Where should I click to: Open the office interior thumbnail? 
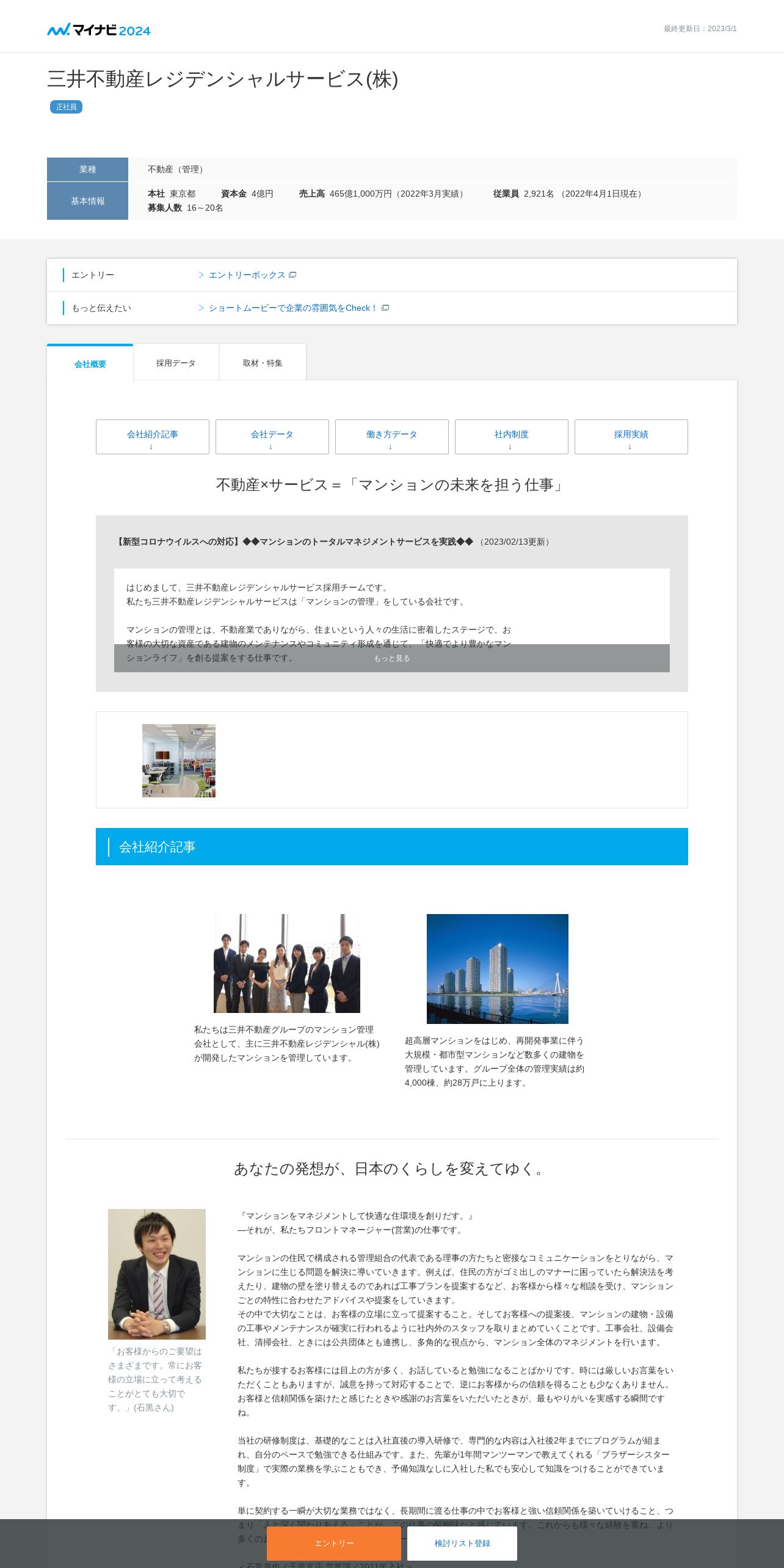pos(179,761)
